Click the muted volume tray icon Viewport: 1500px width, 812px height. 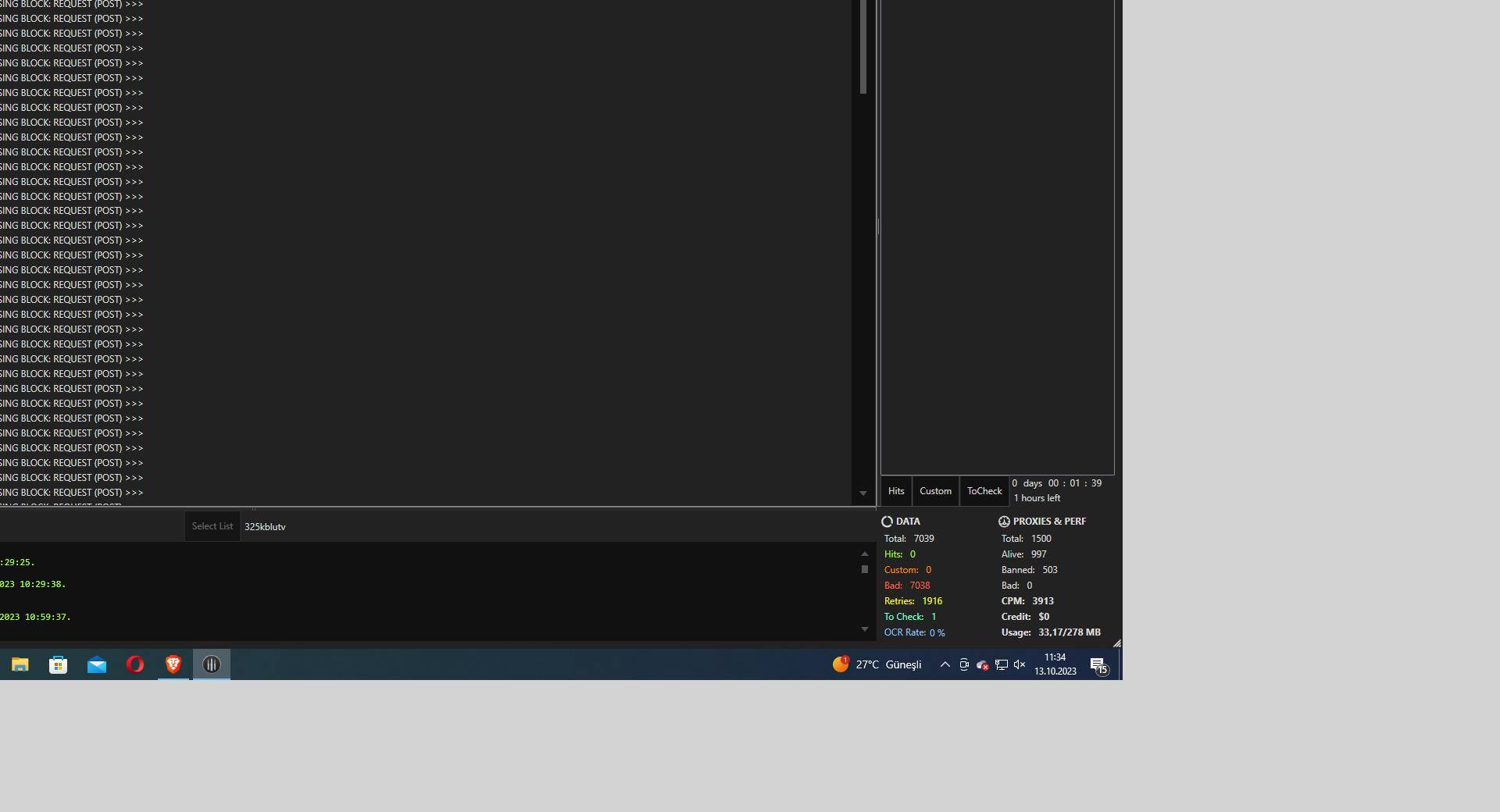pyautogui.click(x=1020, y=664)
